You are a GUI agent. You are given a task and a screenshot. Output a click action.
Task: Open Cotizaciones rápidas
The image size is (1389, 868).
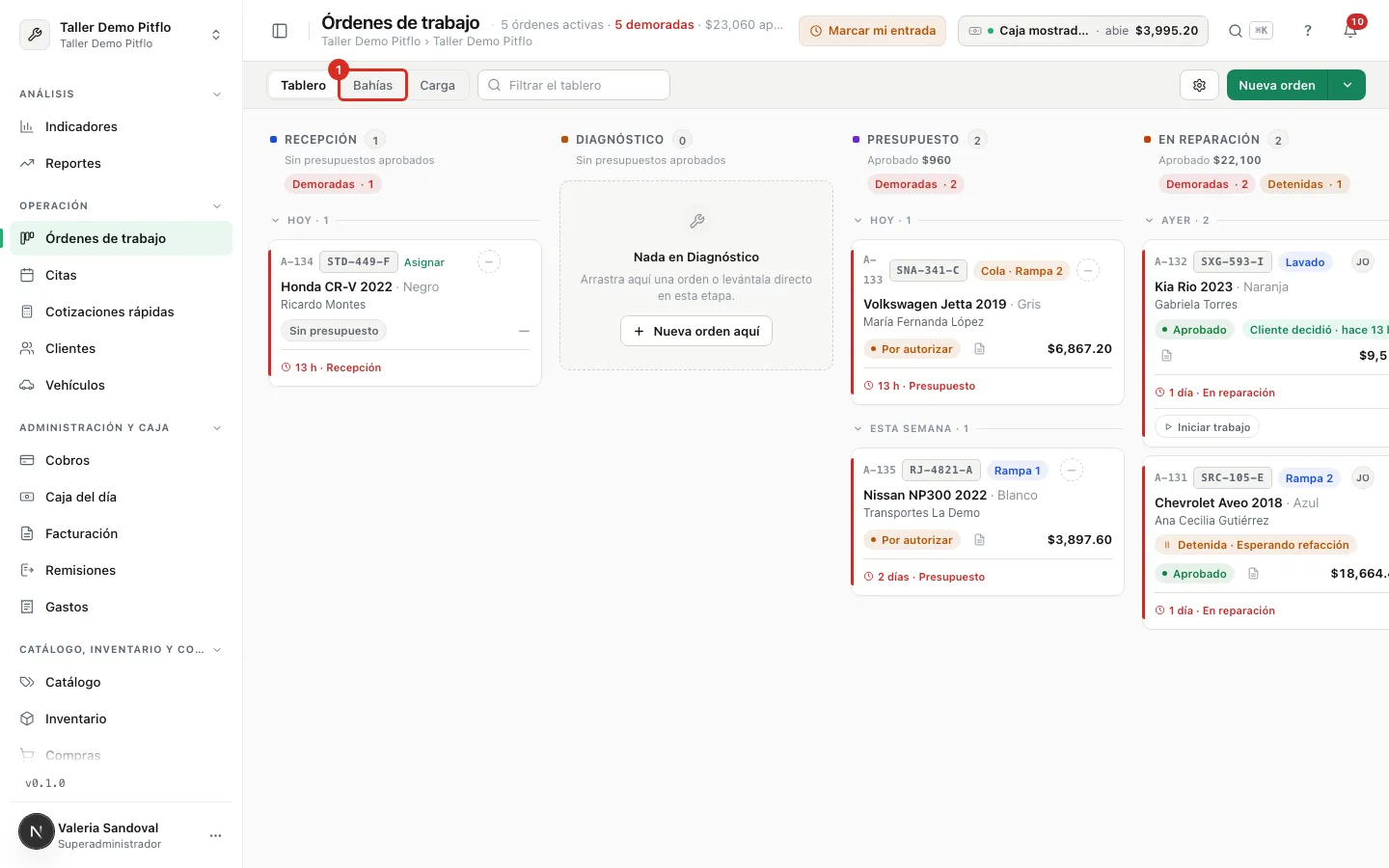(x=121, y=312)
